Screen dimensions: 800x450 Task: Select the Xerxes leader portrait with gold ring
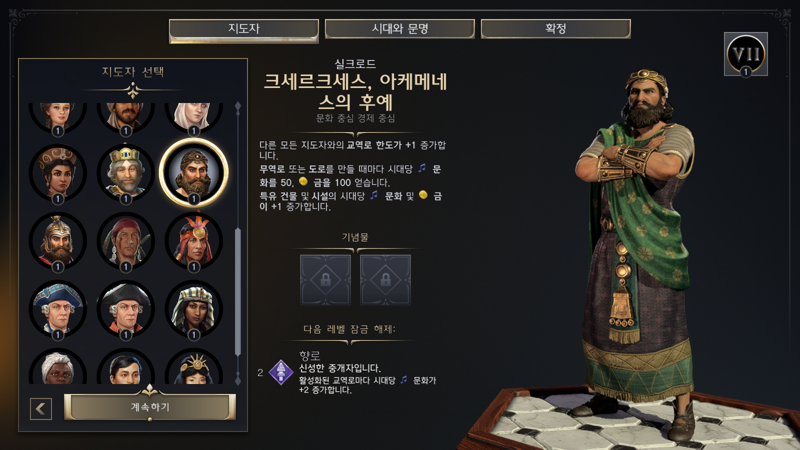[193, 172]
